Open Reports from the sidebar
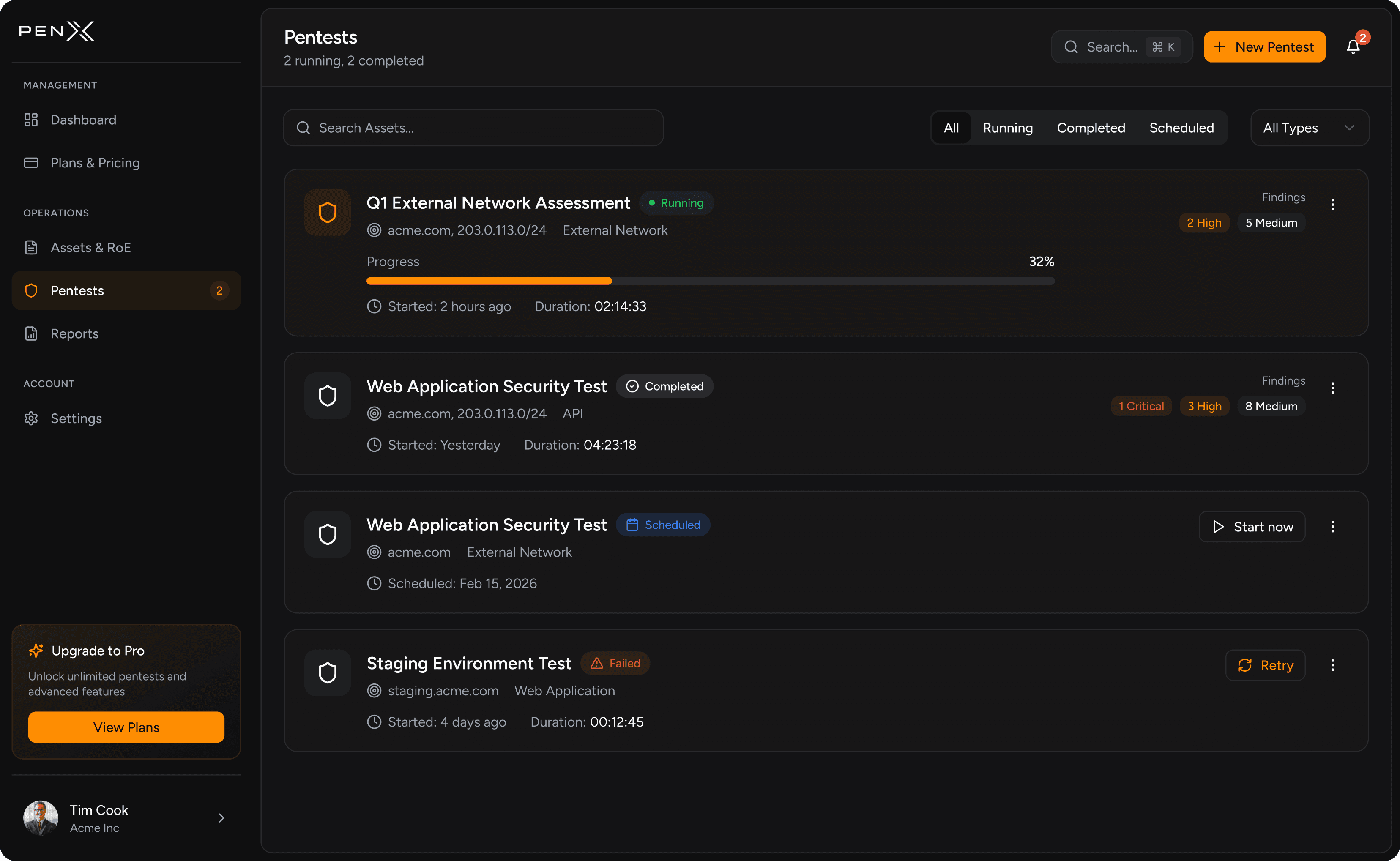1400x861 pixels. pos(74,333)
